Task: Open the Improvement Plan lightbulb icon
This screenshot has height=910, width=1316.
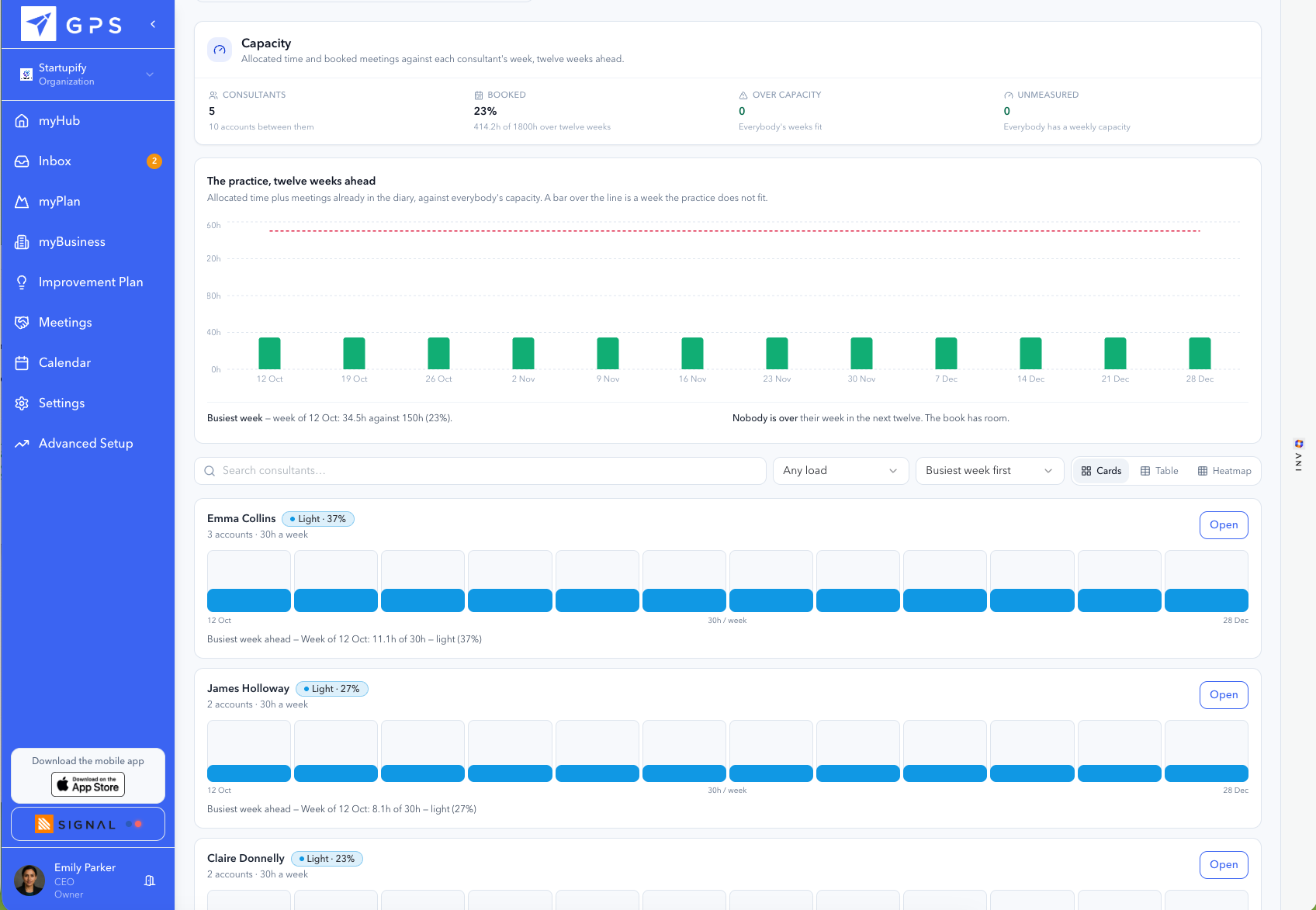Action: point(22,282)
